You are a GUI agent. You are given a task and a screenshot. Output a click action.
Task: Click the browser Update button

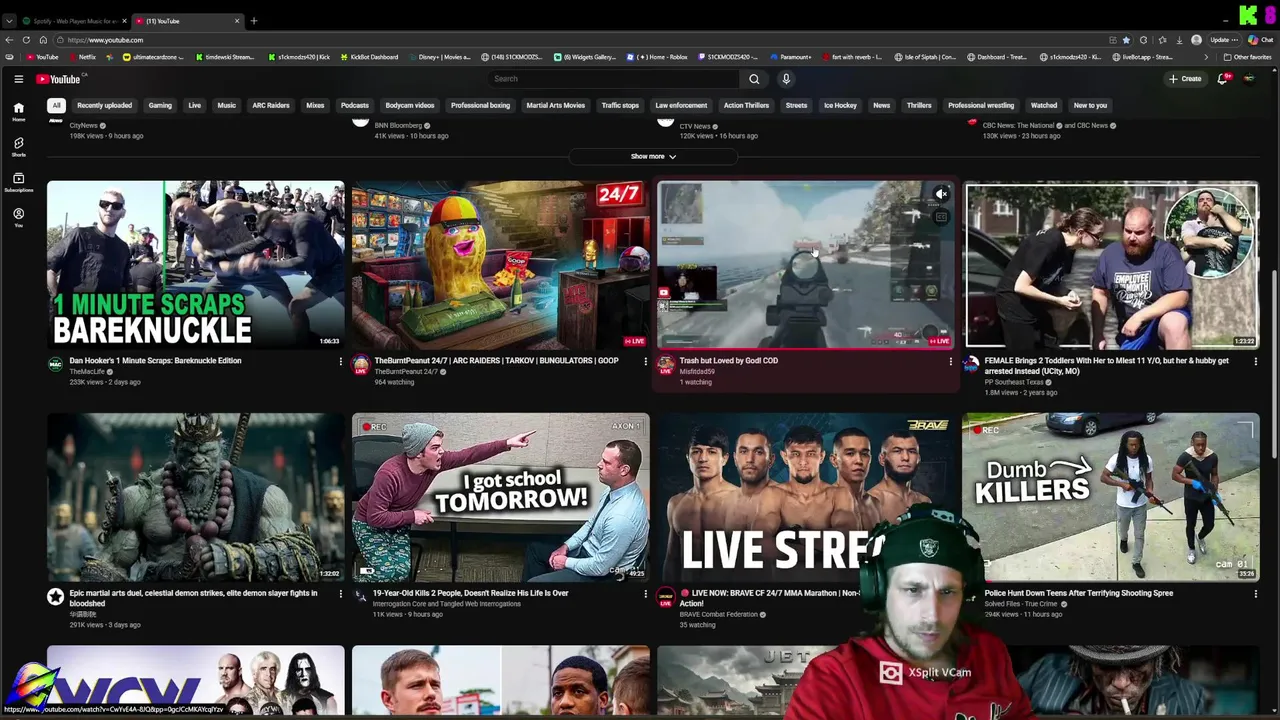[x=1222, y=40]
